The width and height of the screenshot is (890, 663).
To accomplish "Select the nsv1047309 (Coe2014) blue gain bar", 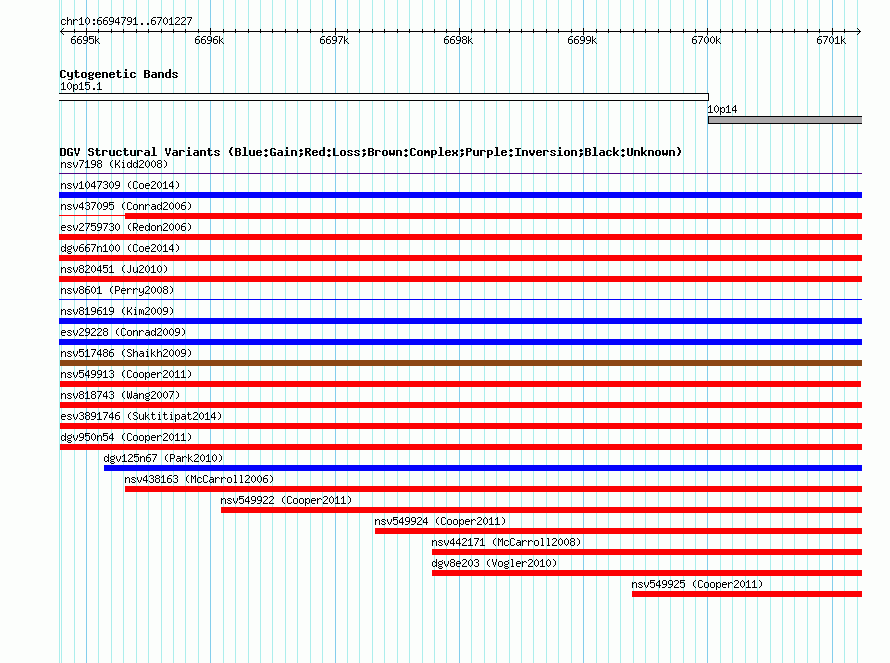I will pos(460,195).
